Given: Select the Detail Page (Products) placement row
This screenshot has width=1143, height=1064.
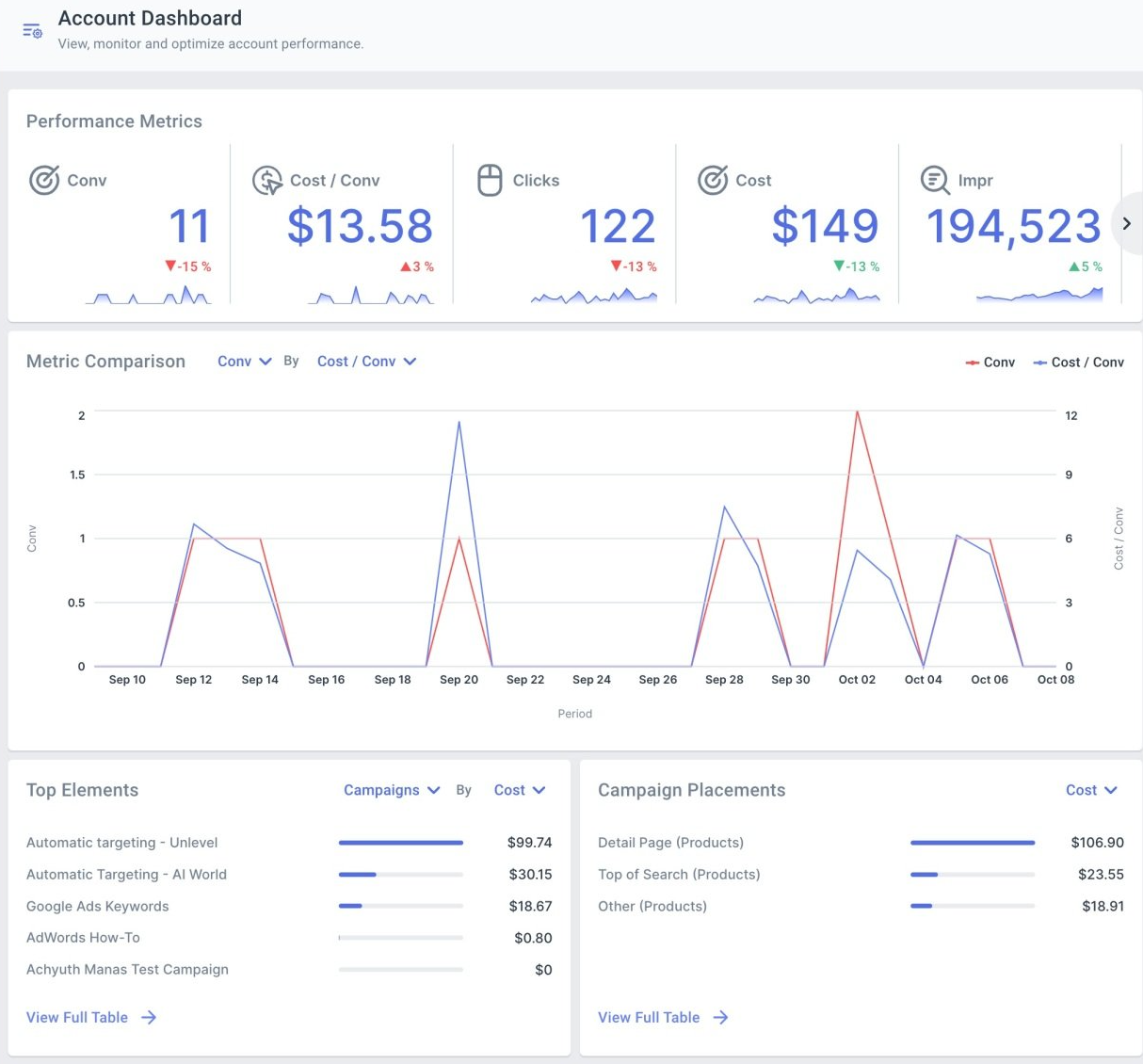Looking at the screenshot, I should point(670,842).
